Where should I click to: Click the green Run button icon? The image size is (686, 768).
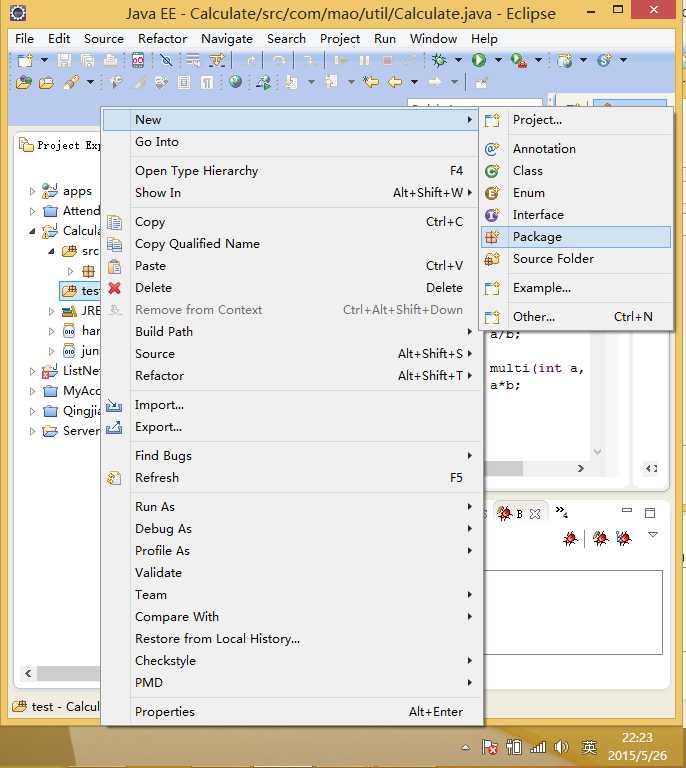[478, 60]
